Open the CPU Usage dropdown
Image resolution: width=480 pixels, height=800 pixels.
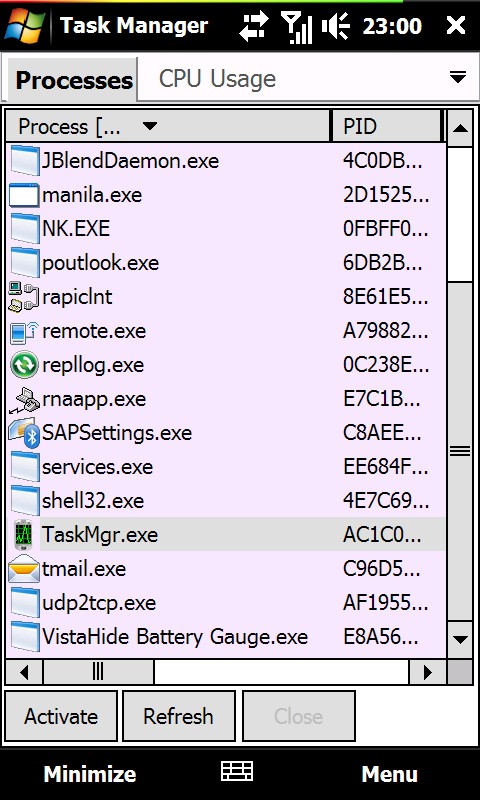(309, 79)
